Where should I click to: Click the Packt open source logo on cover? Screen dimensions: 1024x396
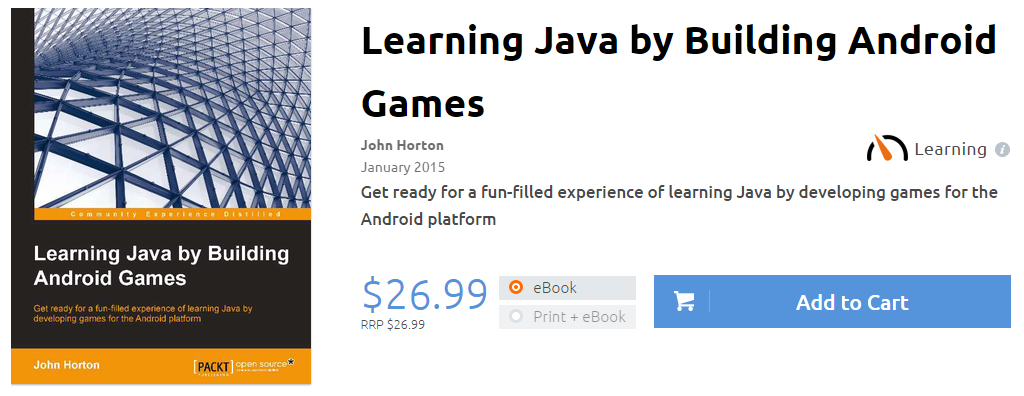(244, 366)
